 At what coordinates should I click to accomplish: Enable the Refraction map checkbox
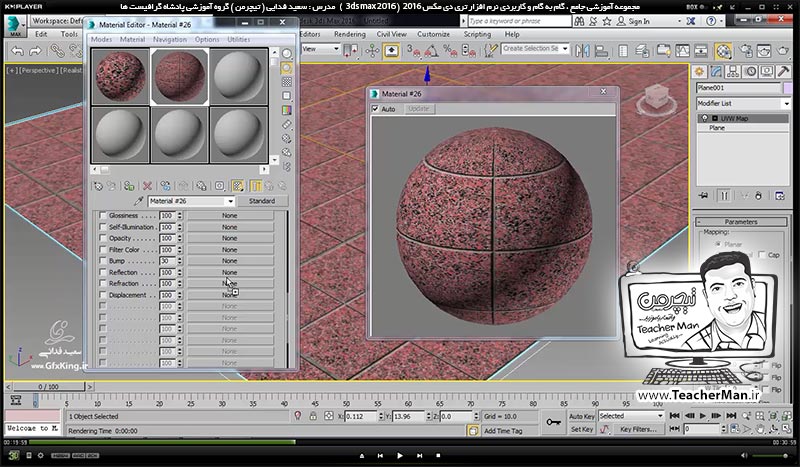103,283
